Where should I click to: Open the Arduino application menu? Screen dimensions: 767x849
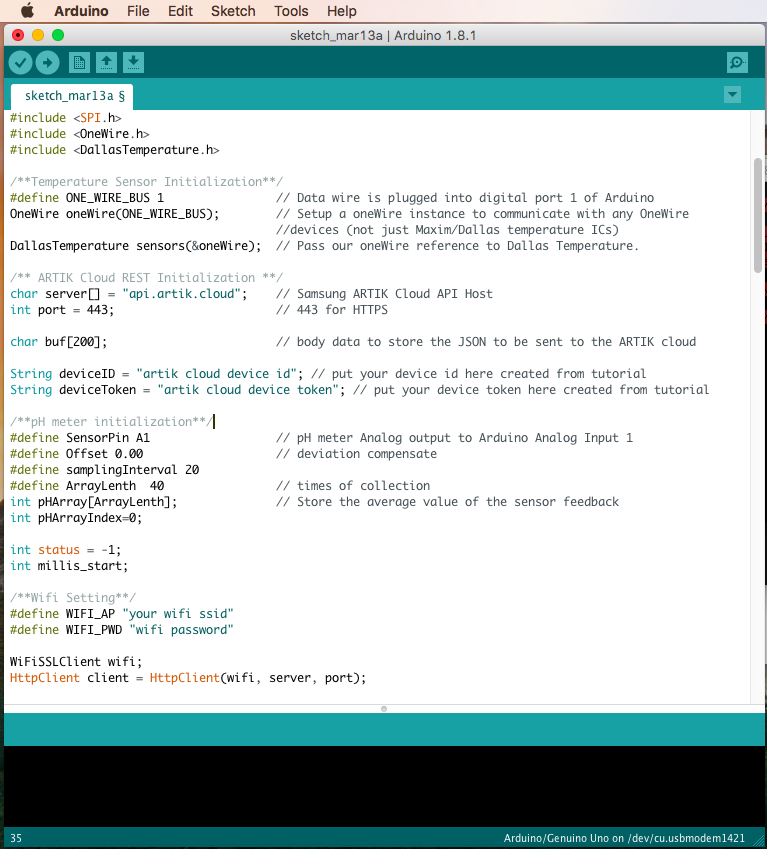(x=81, y=11)
